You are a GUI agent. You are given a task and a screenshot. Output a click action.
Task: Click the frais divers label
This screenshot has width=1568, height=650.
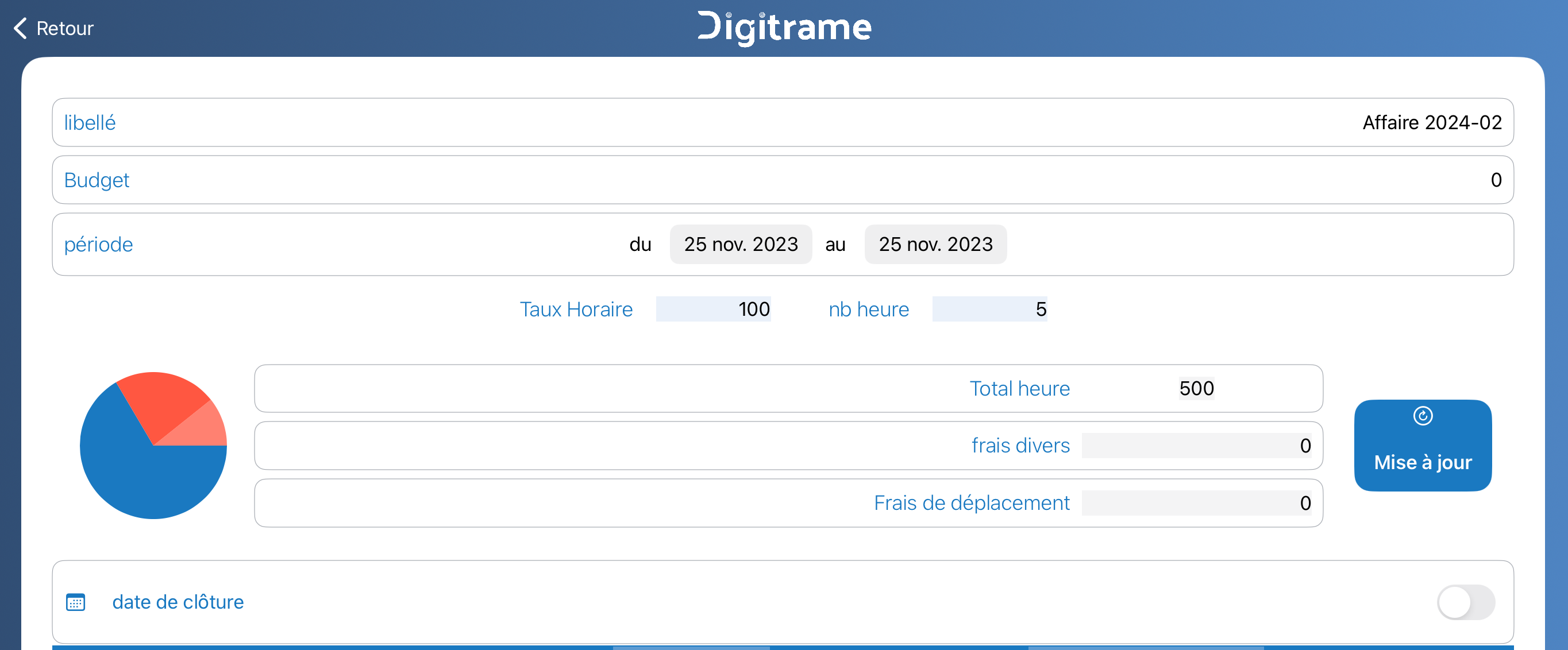[x=1020, y=446]
